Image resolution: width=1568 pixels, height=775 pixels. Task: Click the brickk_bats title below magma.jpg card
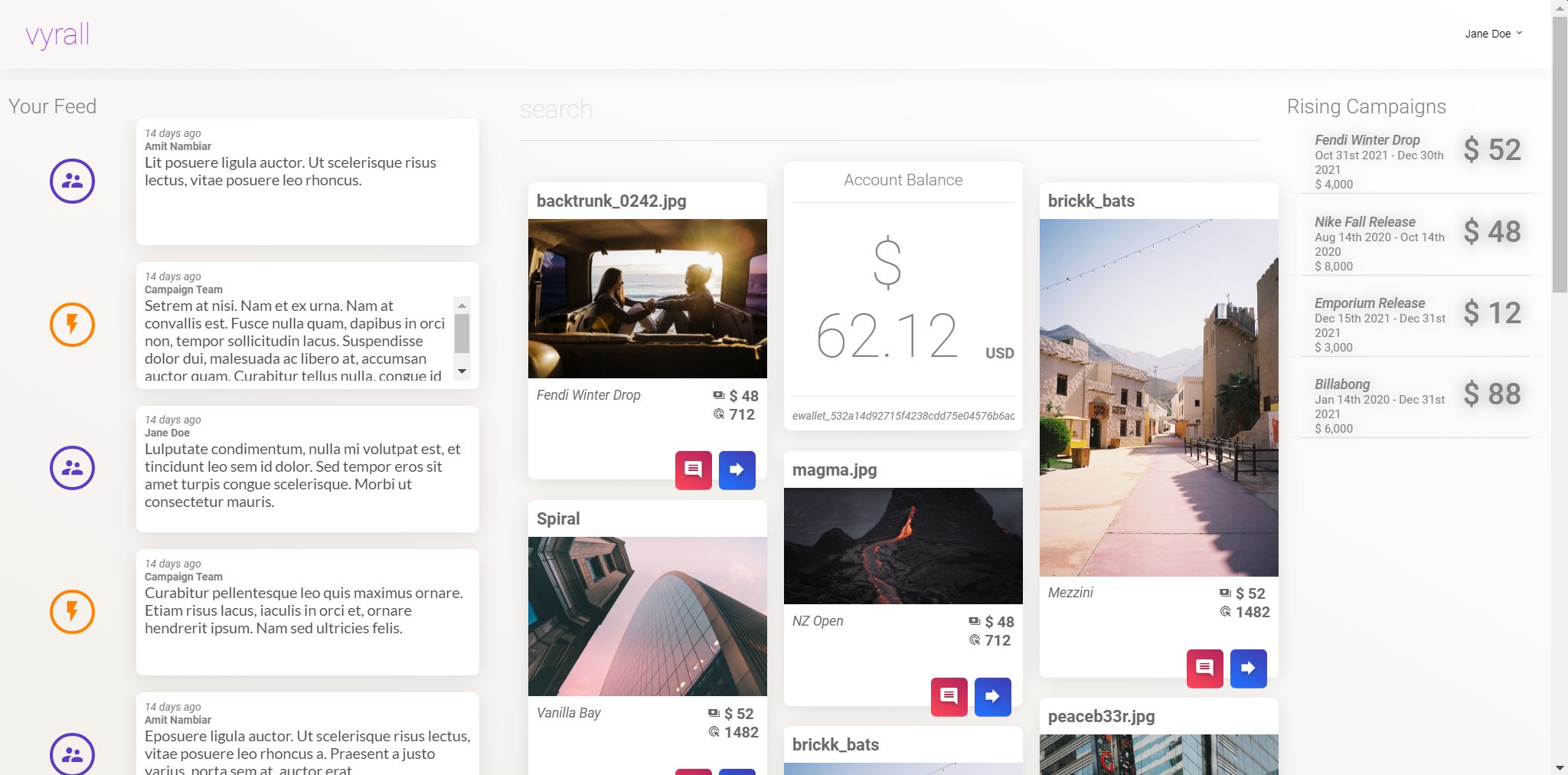pyautogui.click(x=835, y=745)
